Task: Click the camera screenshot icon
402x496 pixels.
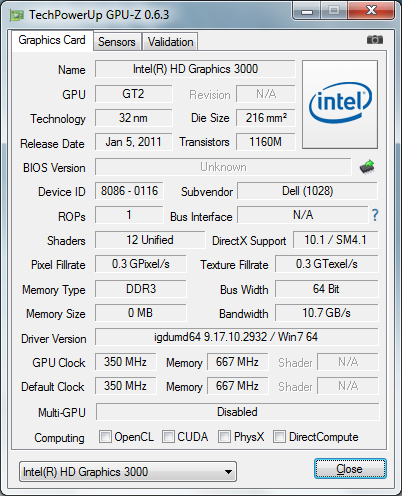Action: pyautogui.click(x=375, y=40)
